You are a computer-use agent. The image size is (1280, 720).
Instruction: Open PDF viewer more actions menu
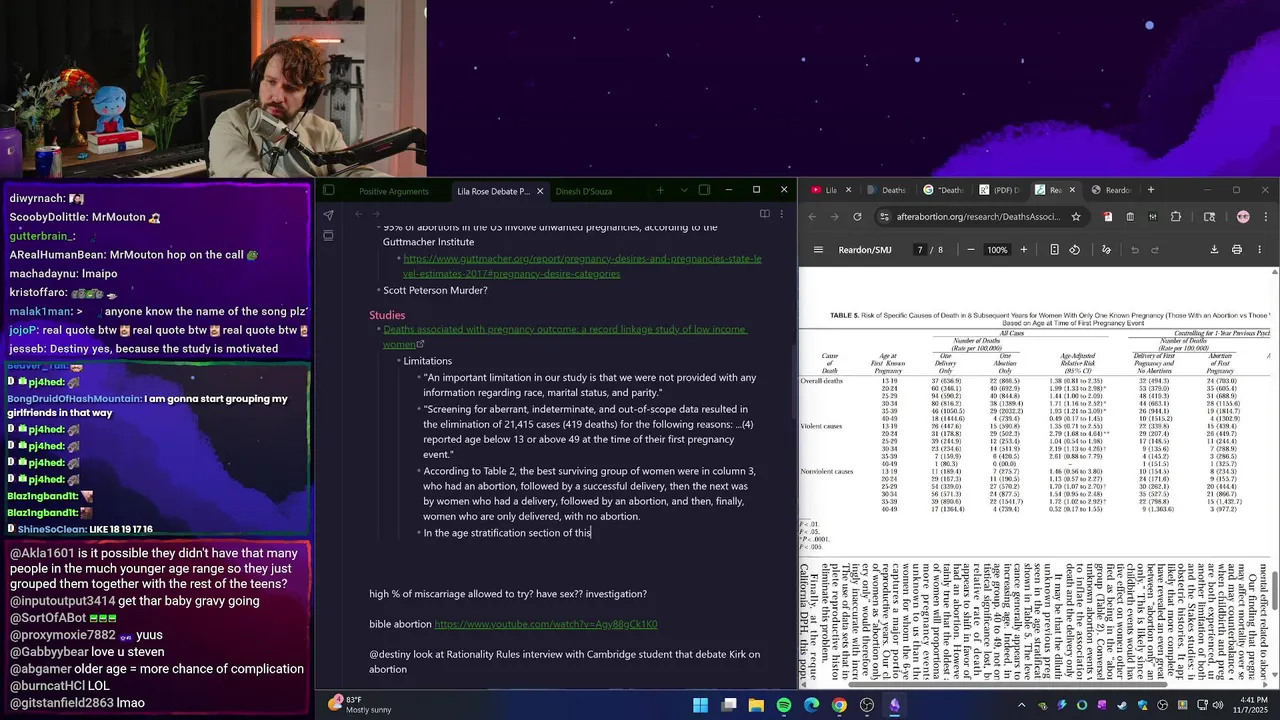[x=1259, y=250]
